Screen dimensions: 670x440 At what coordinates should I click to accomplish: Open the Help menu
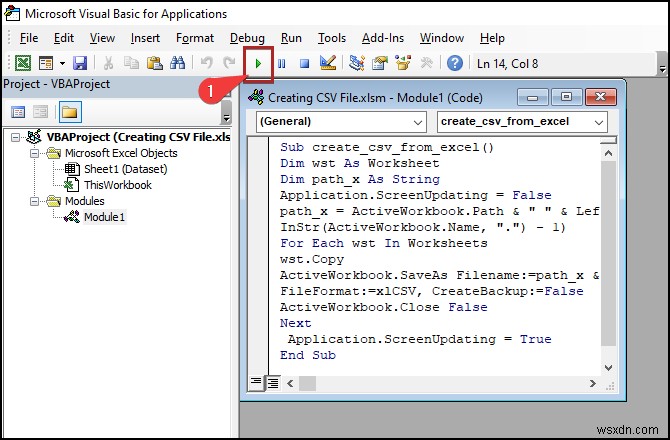coord(492,38)
